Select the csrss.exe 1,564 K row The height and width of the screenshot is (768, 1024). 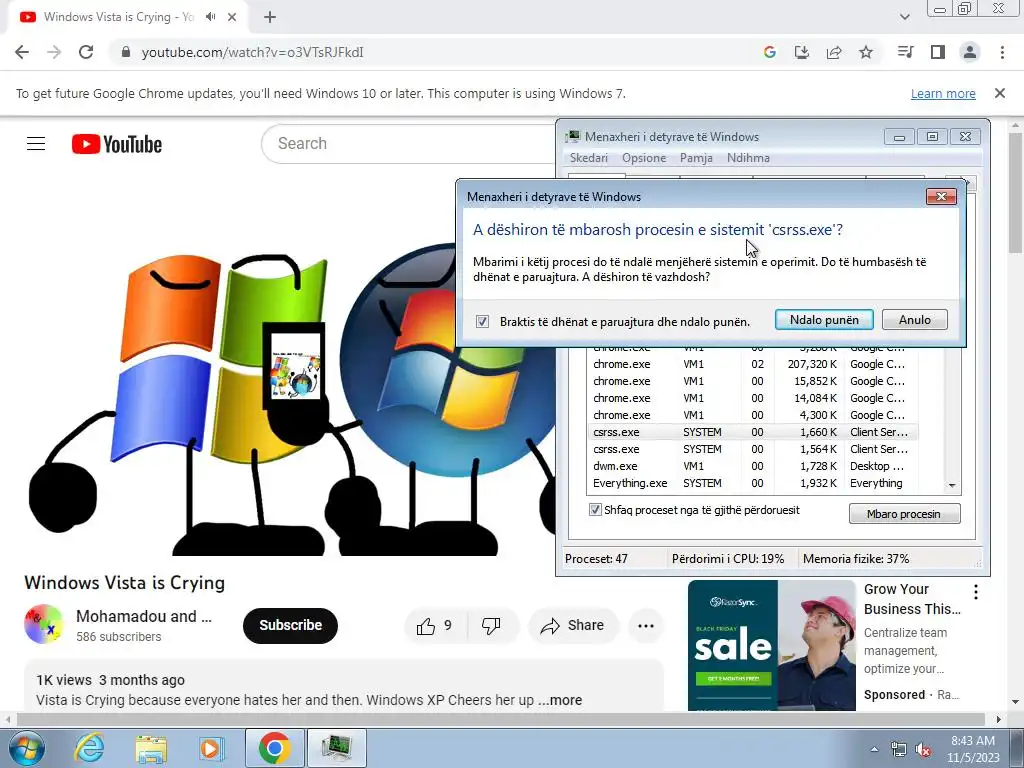pyautogui.click(x=752, y=449)
